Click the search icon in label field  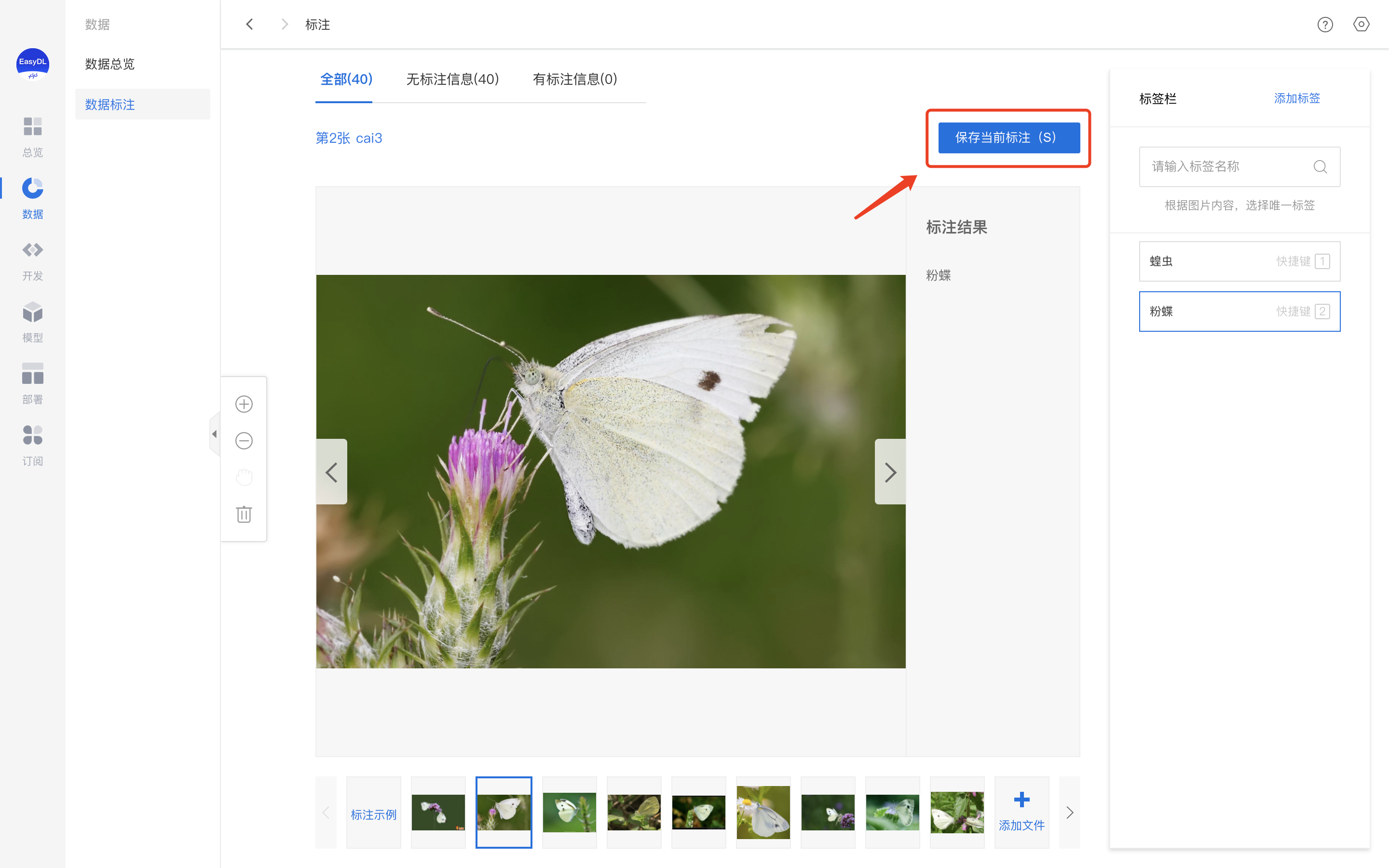pos(1320,166)
